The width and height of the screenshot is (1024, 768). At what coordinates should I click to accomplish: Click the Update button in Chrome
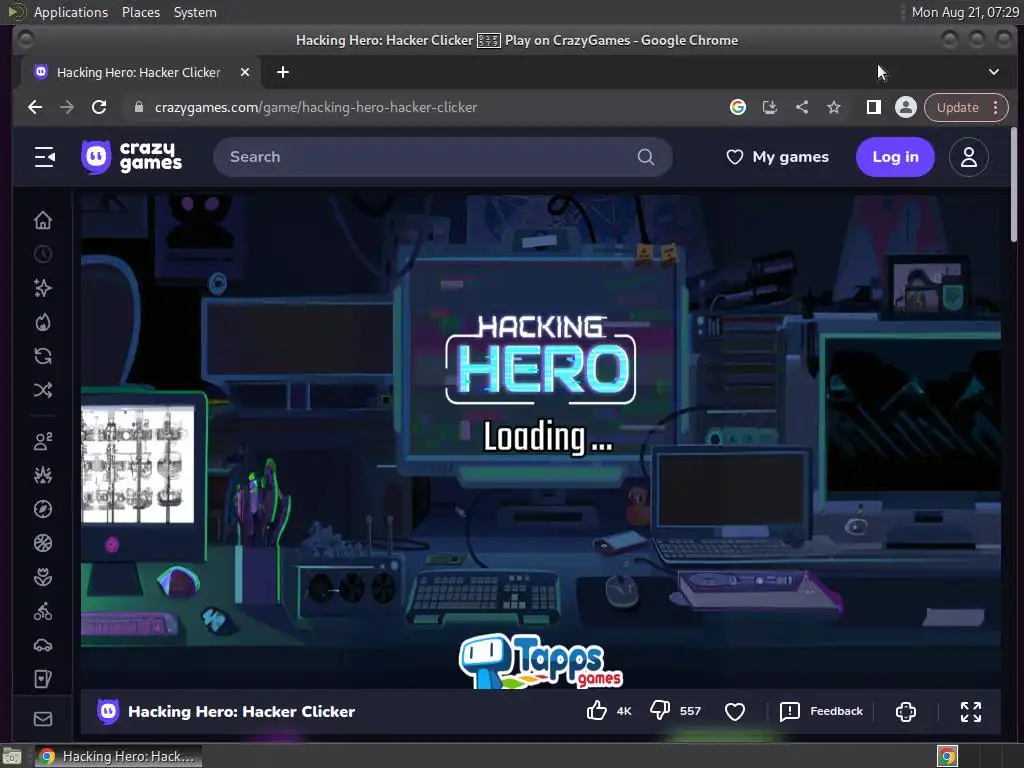pyautogui.click(x=957, y=107)
